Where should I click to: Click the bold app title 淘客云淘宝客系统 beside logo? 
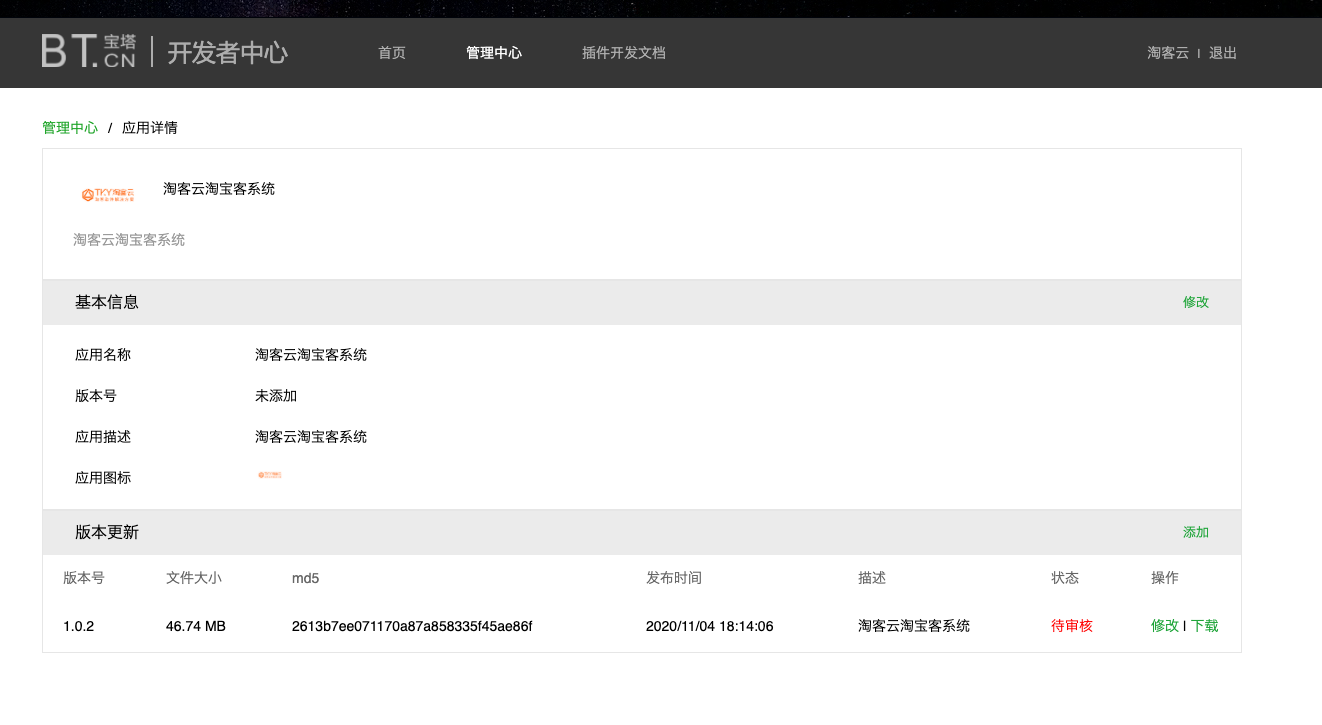(219, 189)
